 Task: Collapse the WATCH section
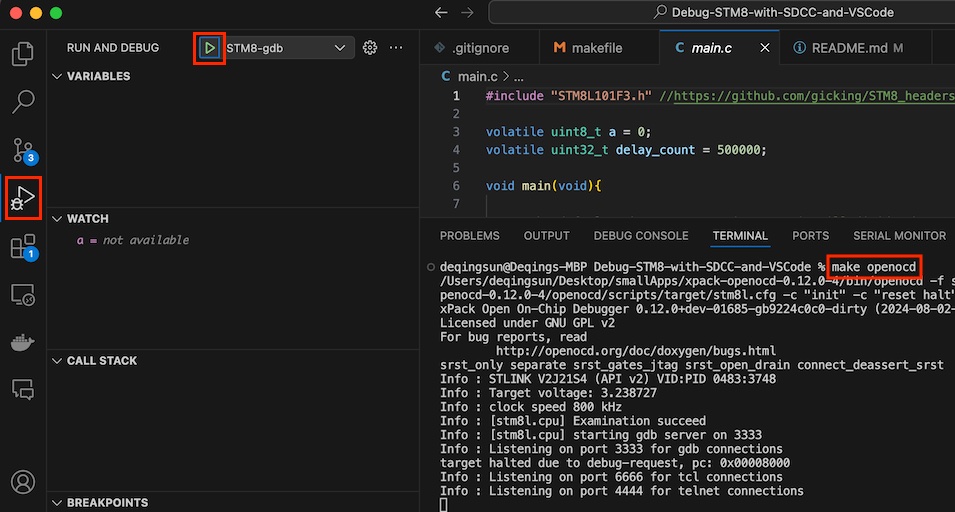click(57, 219)
